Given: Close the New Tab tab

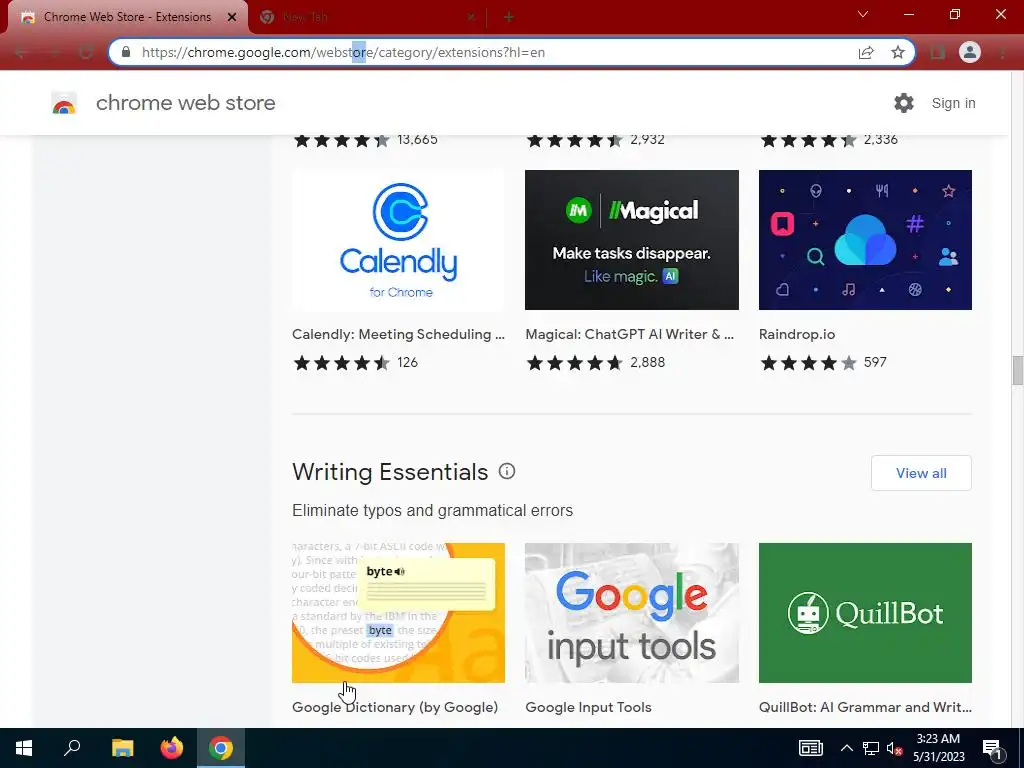Looking at the screenshot, I should point(471,17).
